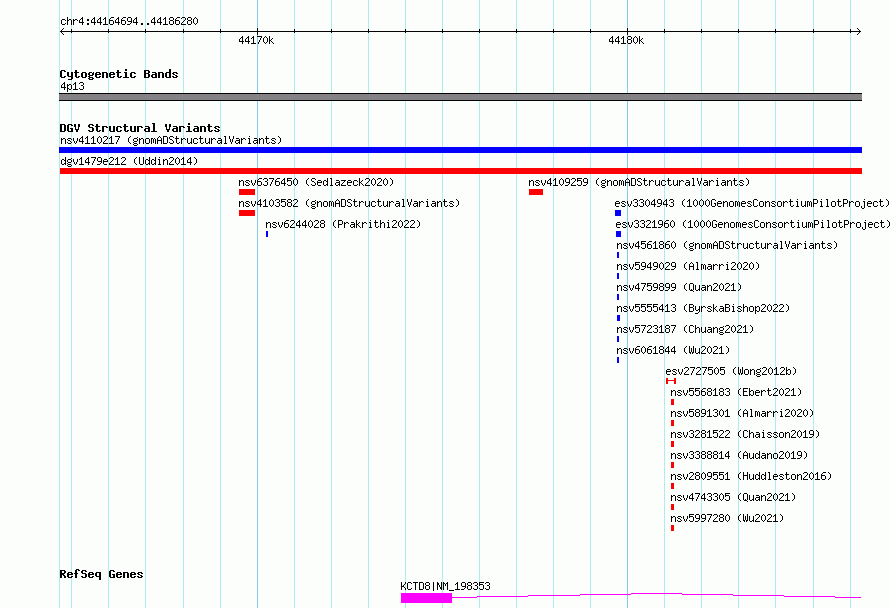The width and height of the screenshot is (890, 608).
Task: Open variant nsv6376450 (Sedlazeck2020)
Action: pyautogui.click(x=316, y=182)
